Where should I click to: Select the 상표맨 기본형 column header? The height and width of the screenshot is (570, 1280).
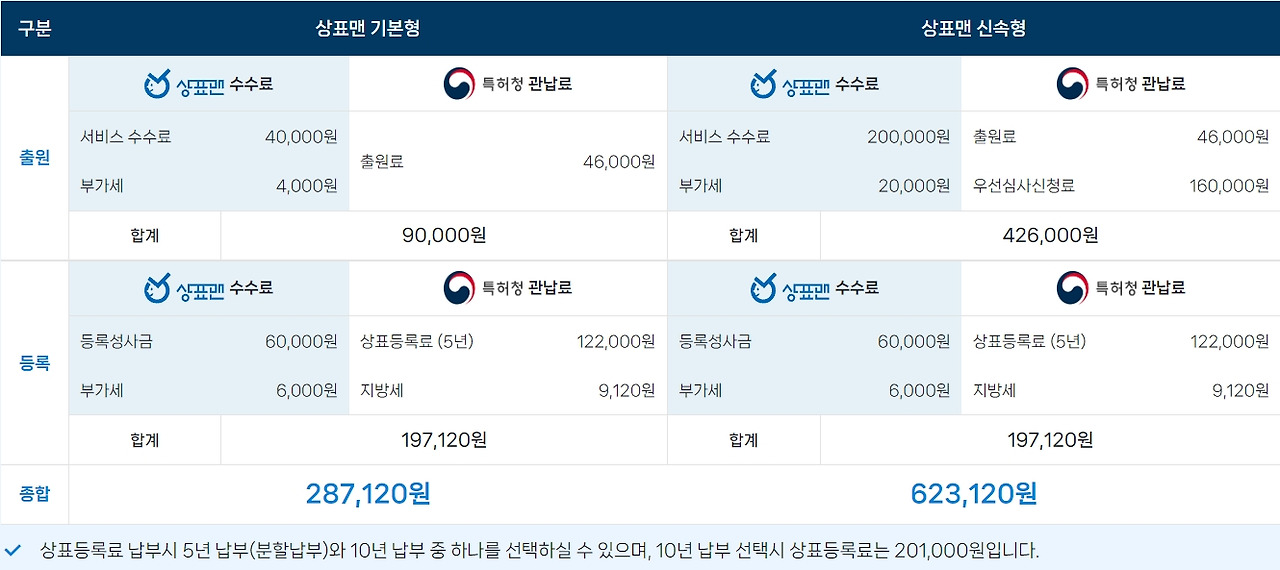367,28
